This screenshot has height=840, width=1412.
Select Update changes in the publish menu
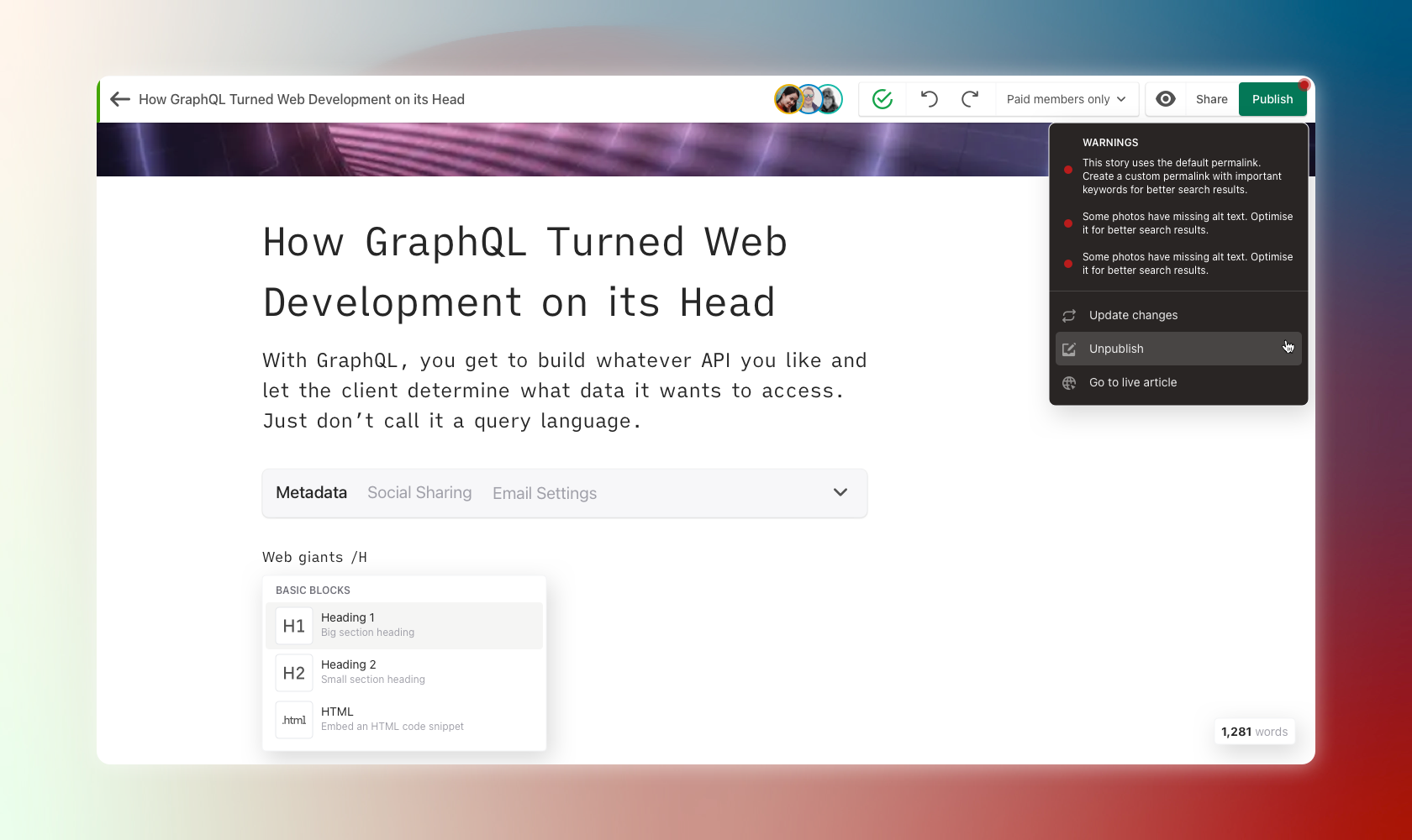pyautogui.click(x=1178, y=315)
